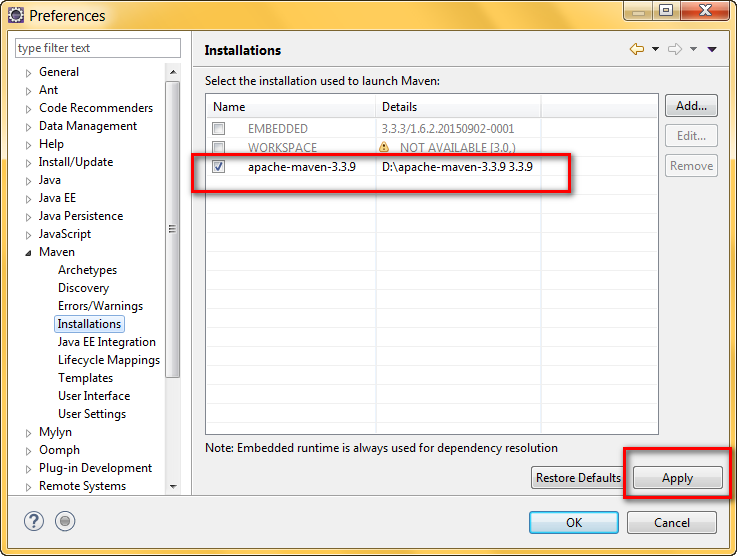Viewport: 737px width, 556px height.
Task: Uncheck the apache-maven-3.3.9 checkbox
Action: (219, 166)
